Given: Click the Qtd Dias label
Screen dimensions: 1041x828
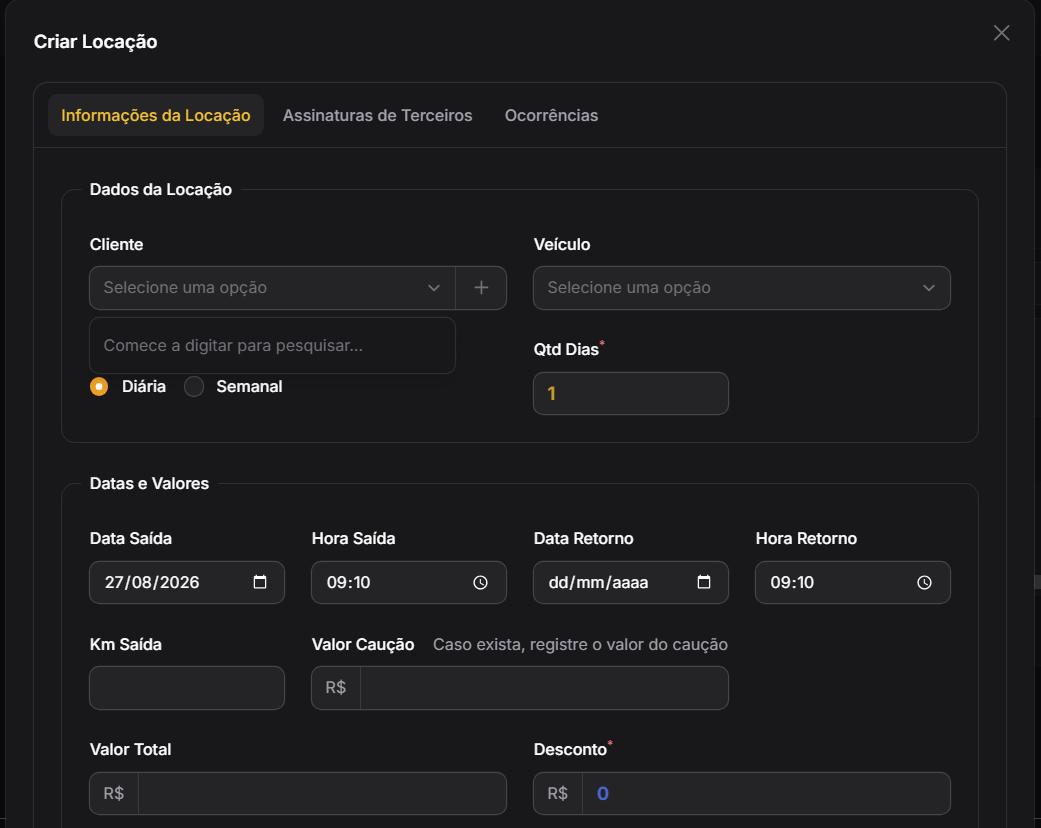Looking at the screenshot, I should [x=566, y=349].
